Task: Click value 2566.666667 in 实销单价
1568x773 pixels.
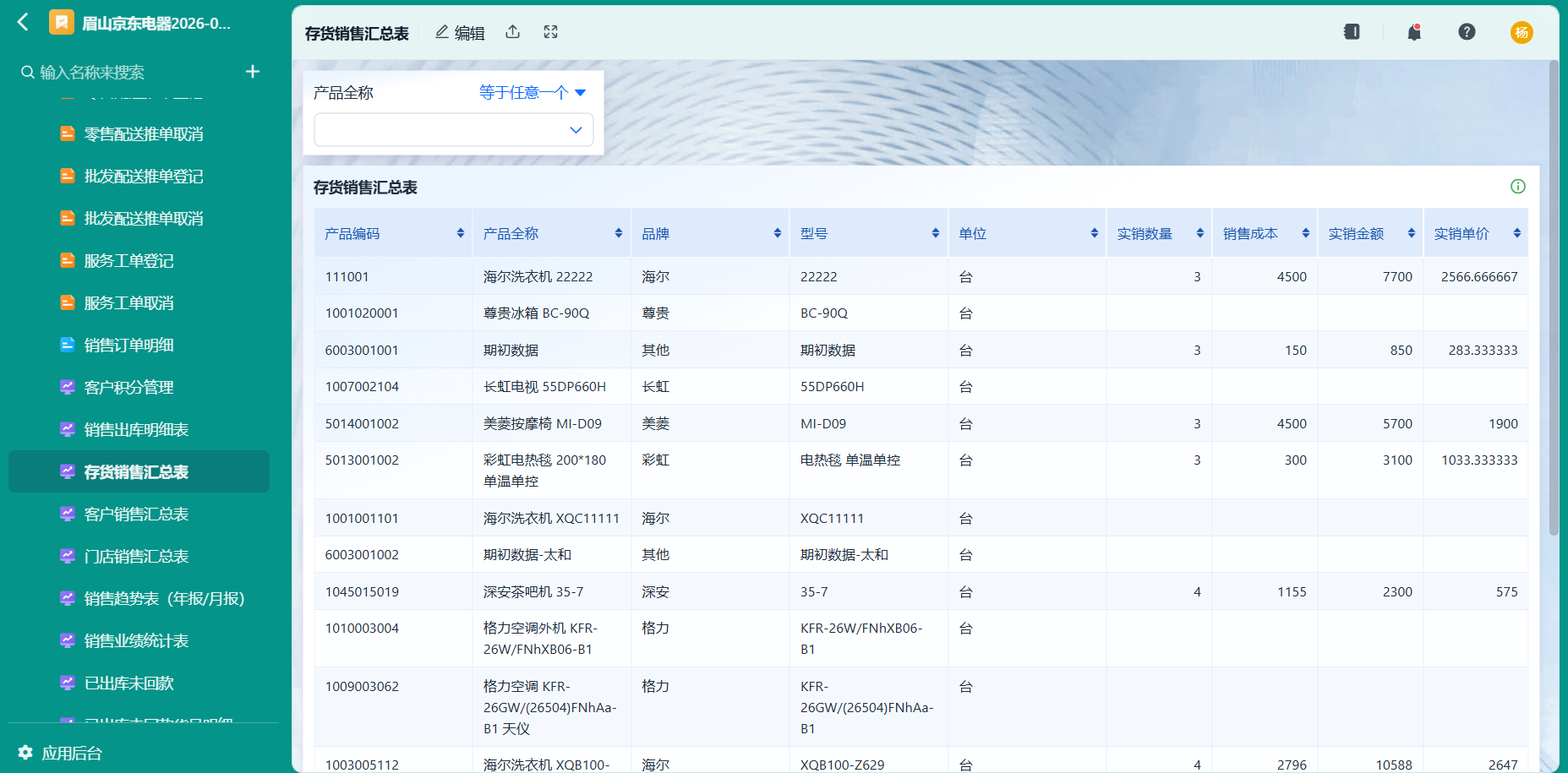Action: click(x=1479, y=276)
